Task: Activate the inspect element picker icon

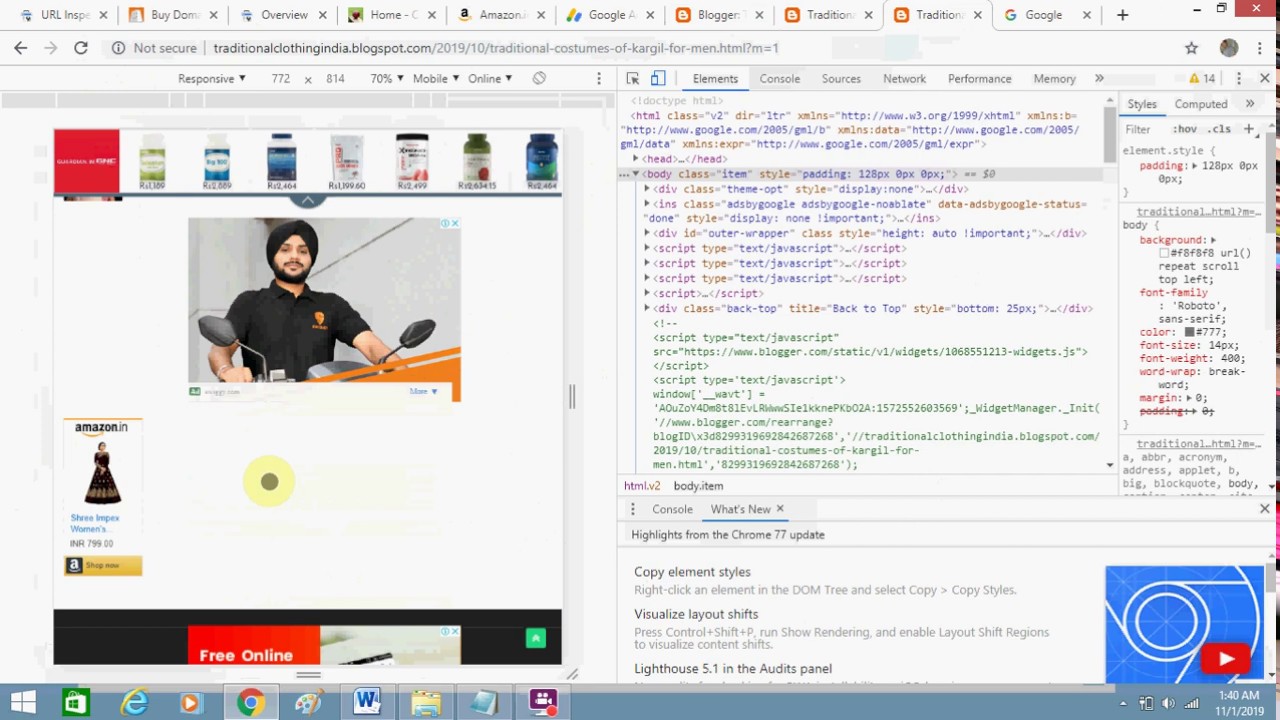Action: [x=633, y=78]
